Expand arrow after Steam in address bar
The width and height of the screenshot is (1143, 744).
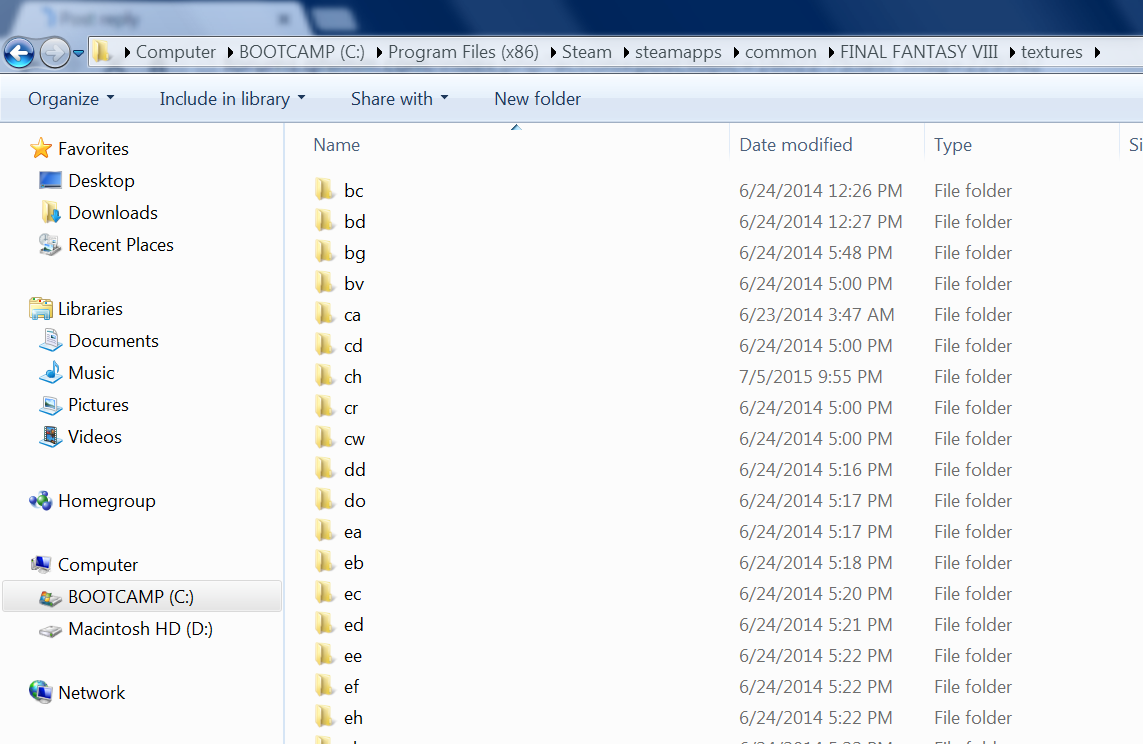(x=625, y=52)
